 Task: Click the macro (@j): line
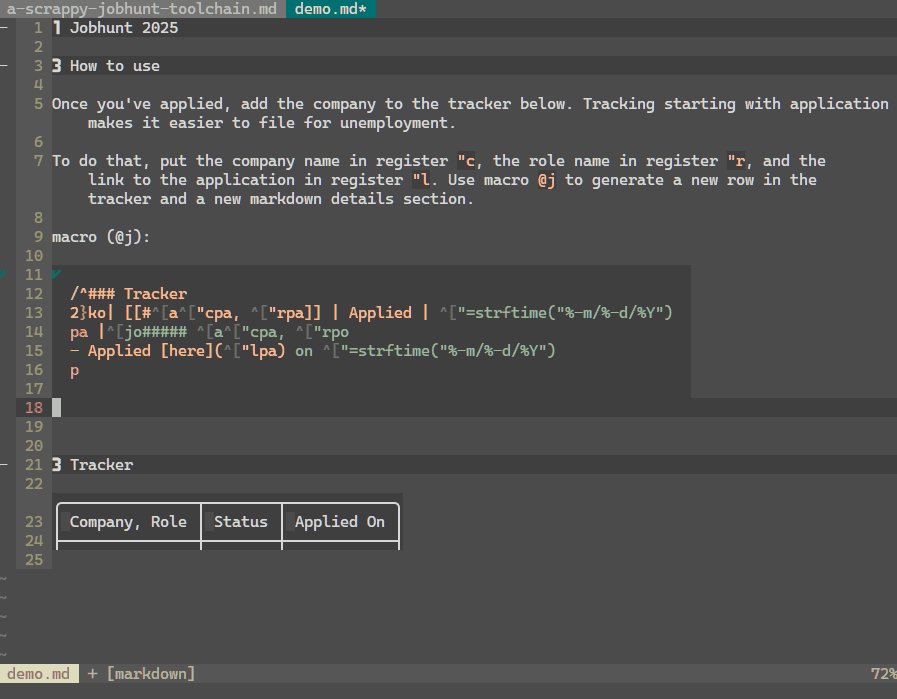(x=101, y=237)
